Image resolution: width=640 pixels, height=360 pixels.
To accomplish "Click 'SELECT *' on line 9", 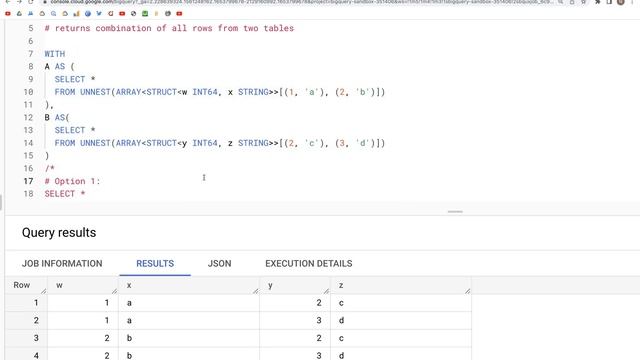I will point(75,79).
